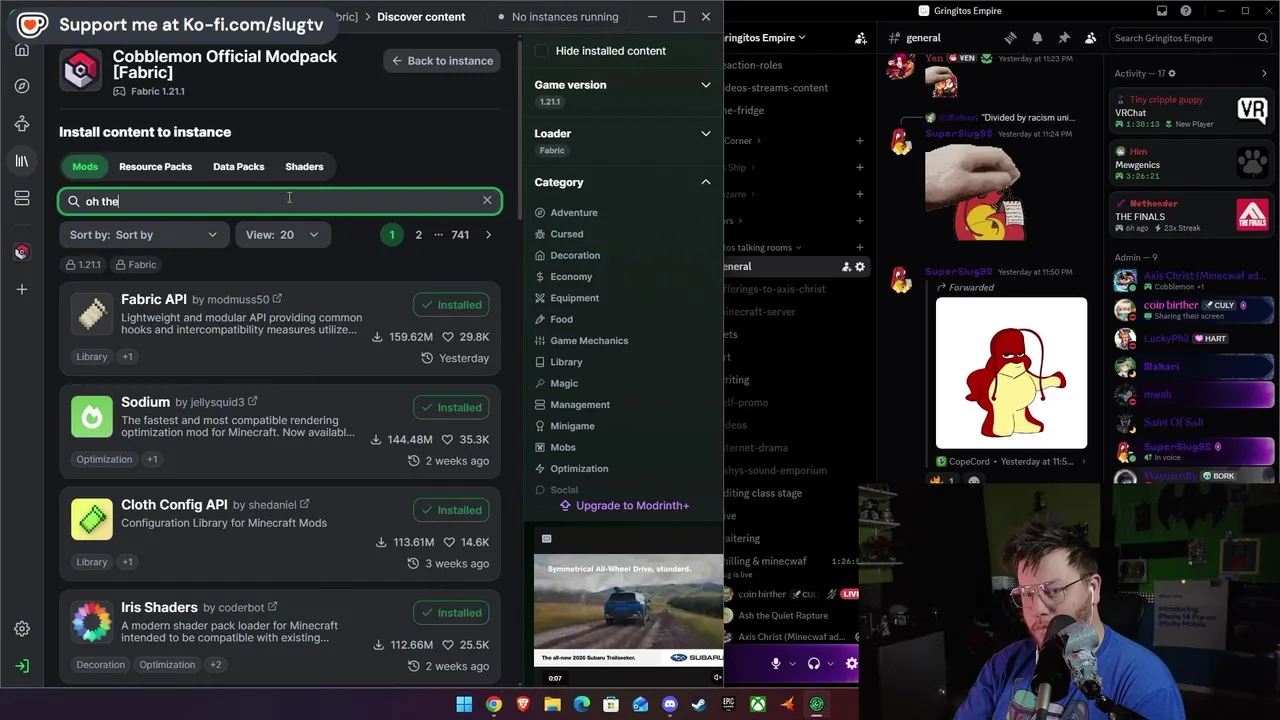1280x720 pixels.
Task: Click Upgrade to Modrinth+ link
Action: (623, 506)
